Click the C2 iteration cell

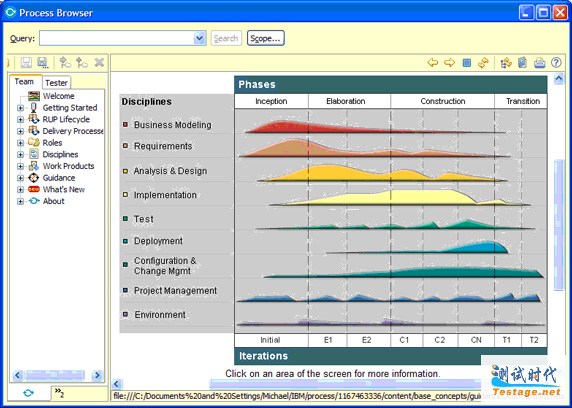pyautogui.click(x=440, y=340)
